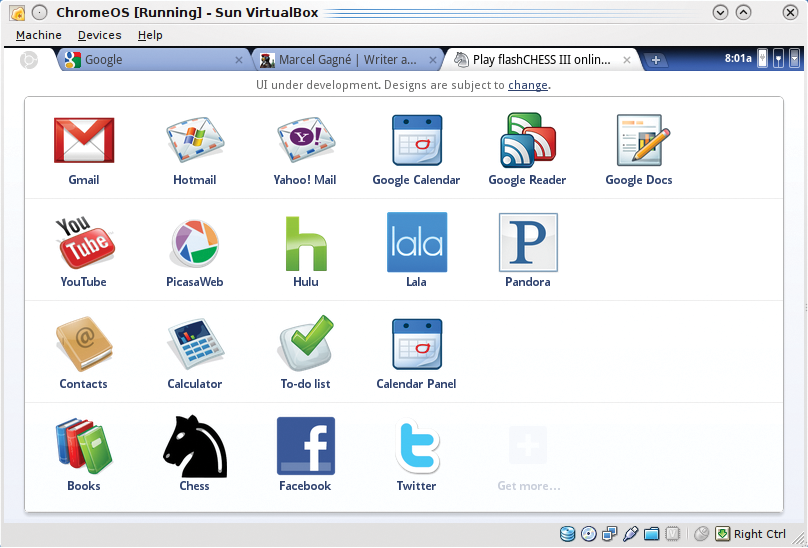This screenshot has height=548, width=808.
Task: Open the Devices menu
Action: click(99, 35)
